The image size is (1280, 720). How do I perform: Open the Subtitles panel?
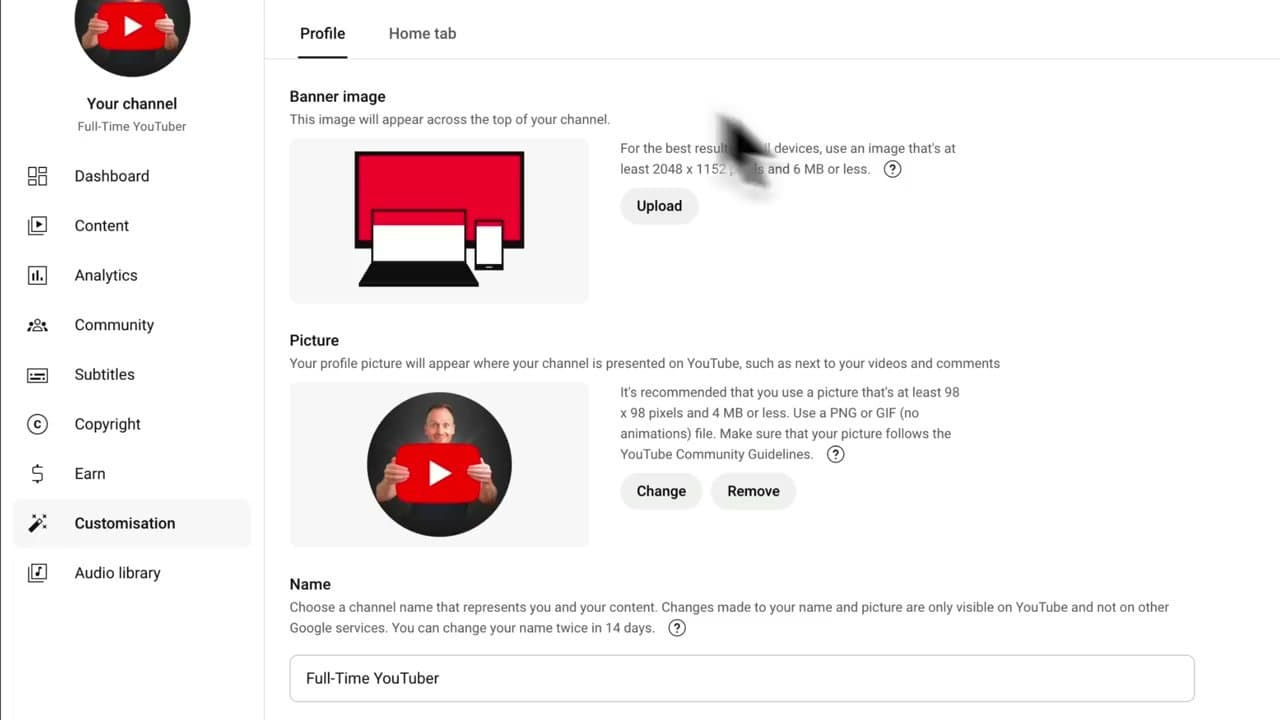click(104, 374)
